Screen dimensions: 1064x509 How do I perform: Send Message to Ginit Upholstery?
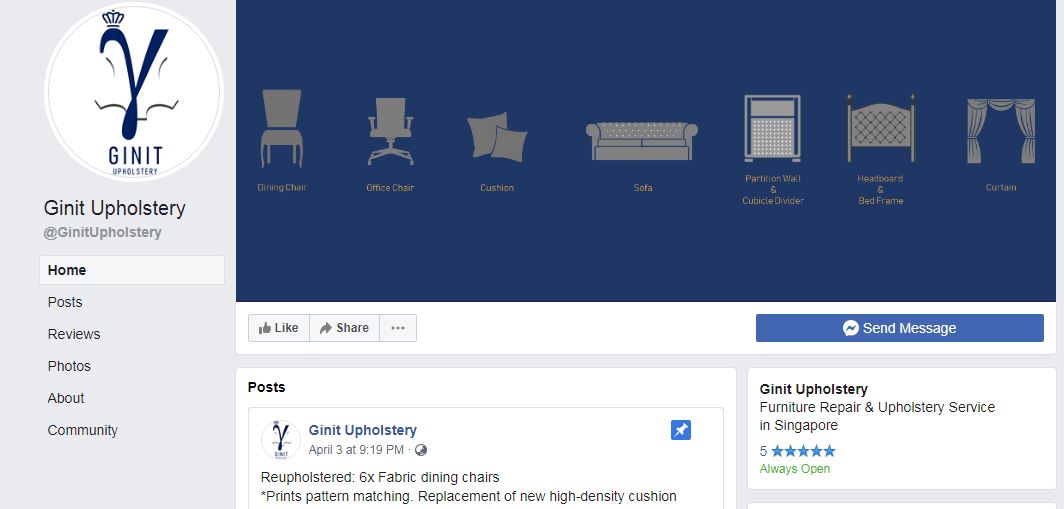click(900, 328)
